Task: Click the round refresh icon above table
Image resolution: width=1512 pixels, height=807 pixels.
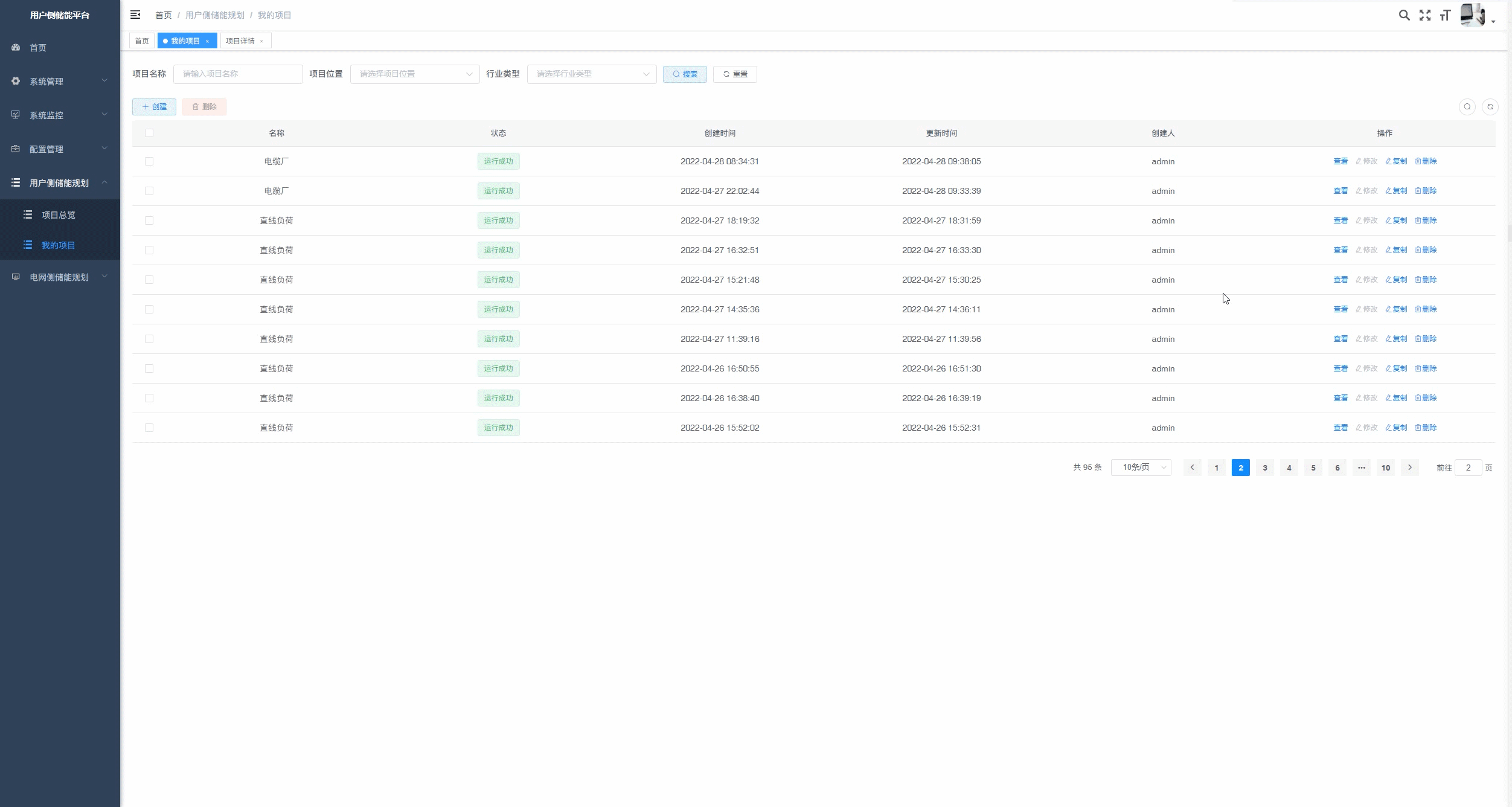Action: (1490, 107)
